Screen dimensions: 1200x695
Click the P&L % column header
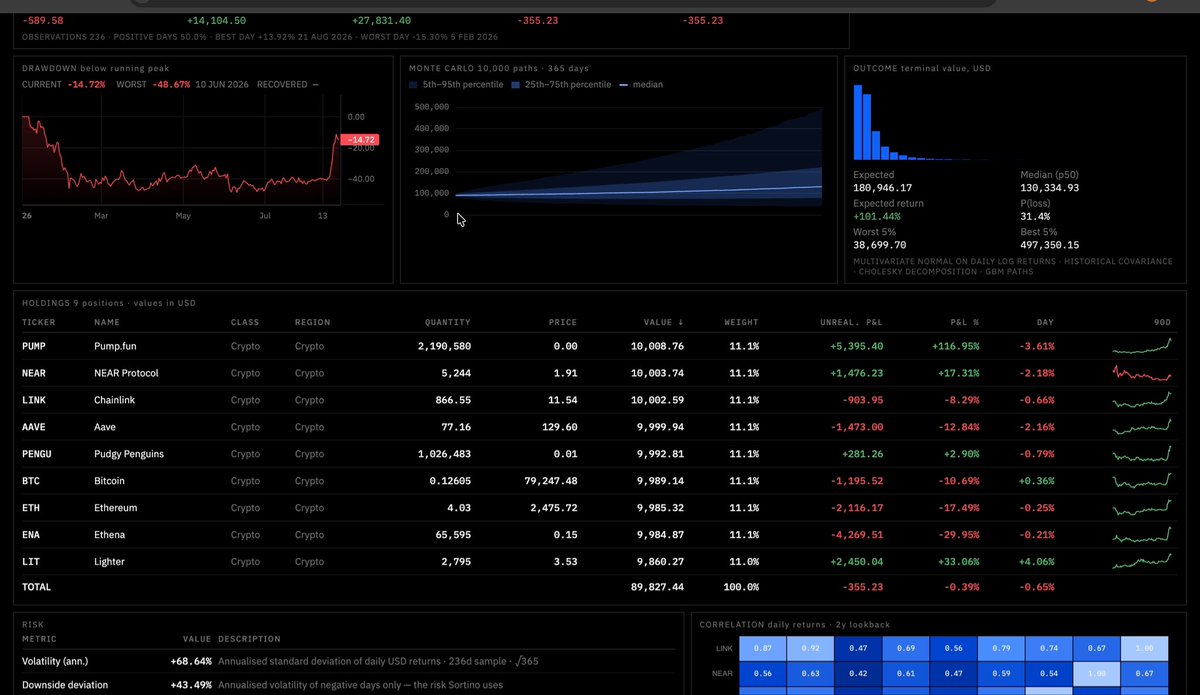click(964, 322)
